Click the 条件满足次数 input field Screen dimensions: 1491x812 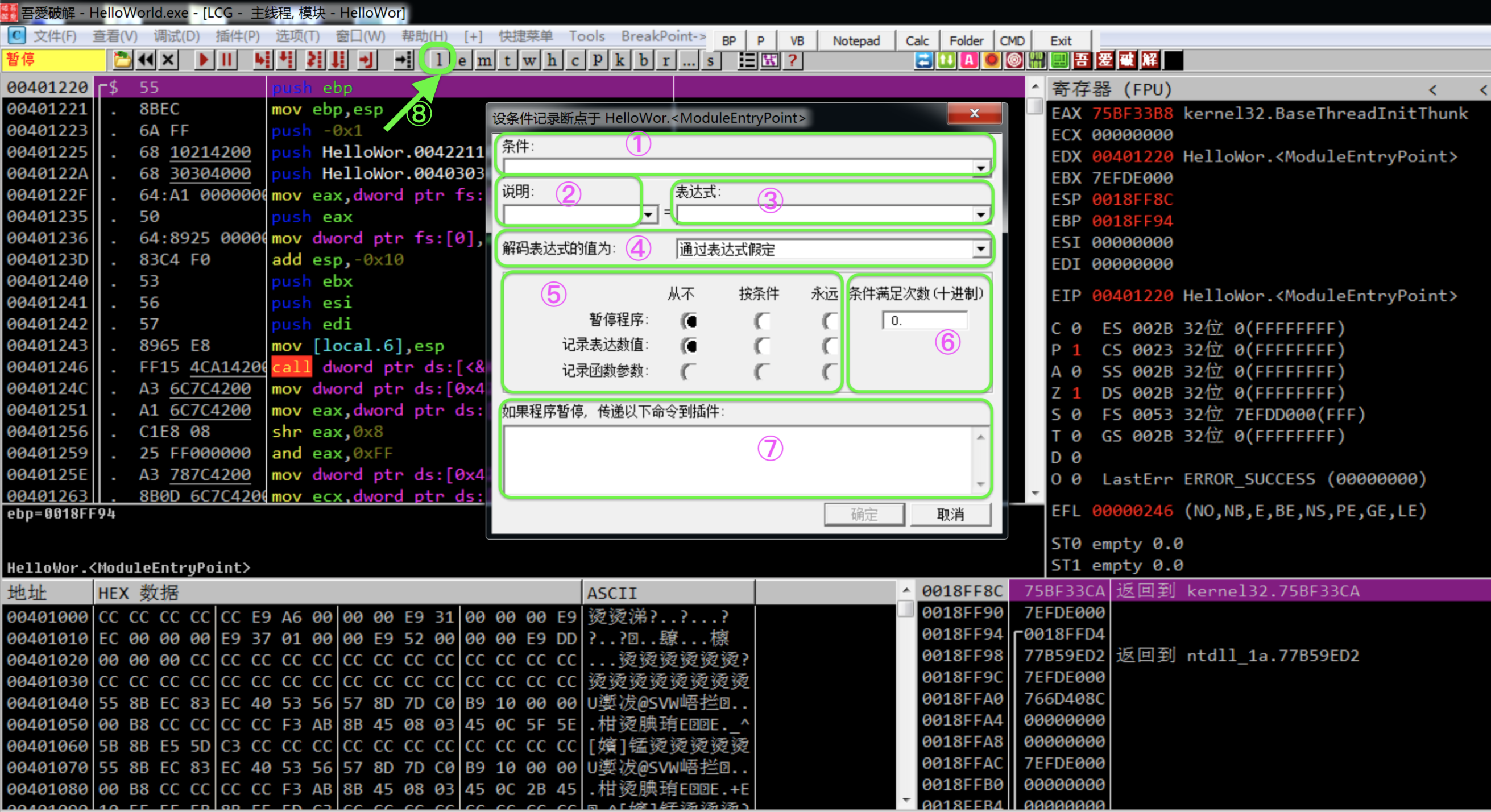pyautogui.click(x=925, y=321)
